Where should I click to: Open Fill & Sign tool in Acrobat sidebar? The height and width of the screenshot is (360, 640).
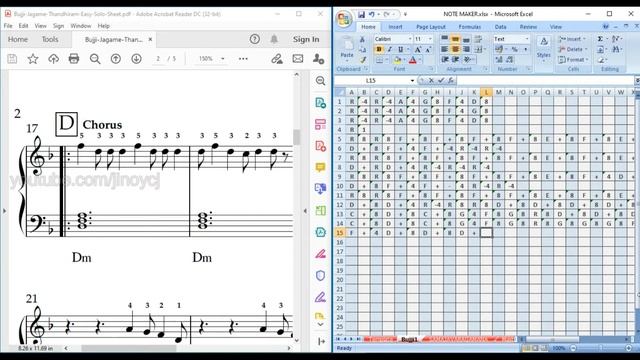click(x=320, y=297)
